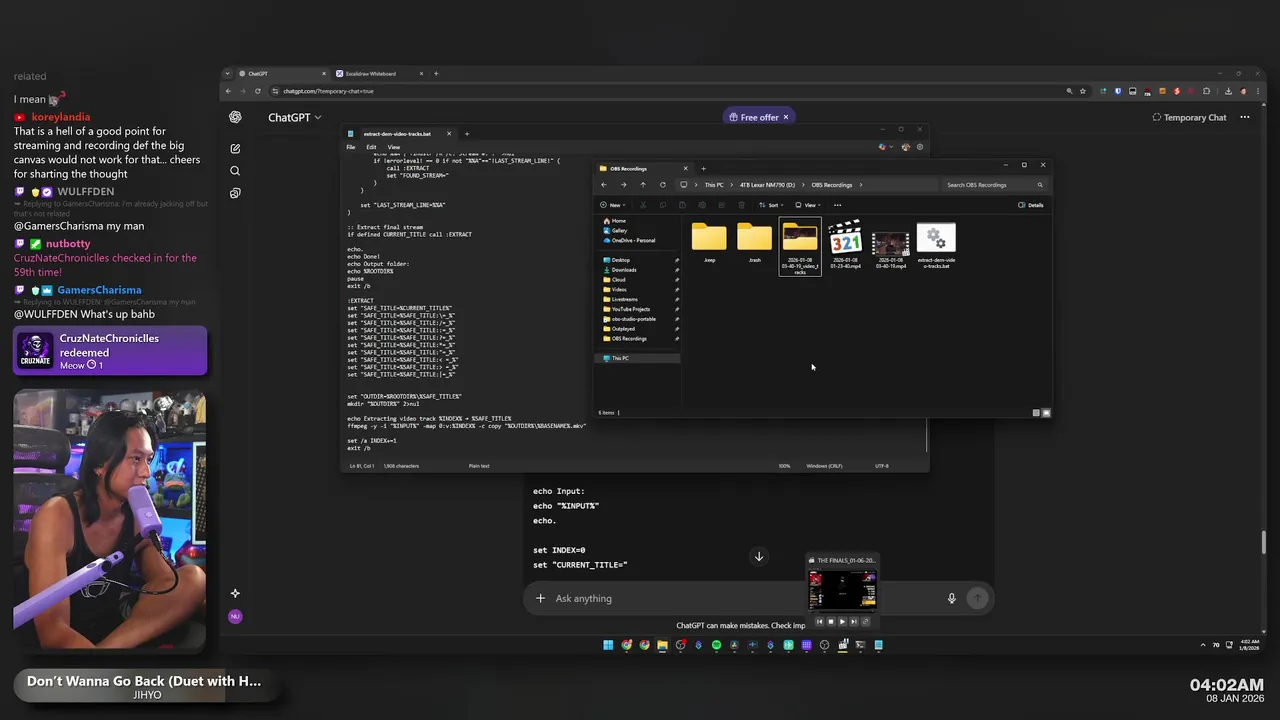Open search chats icon in ChatGPT sidebar

pos(235,171)
